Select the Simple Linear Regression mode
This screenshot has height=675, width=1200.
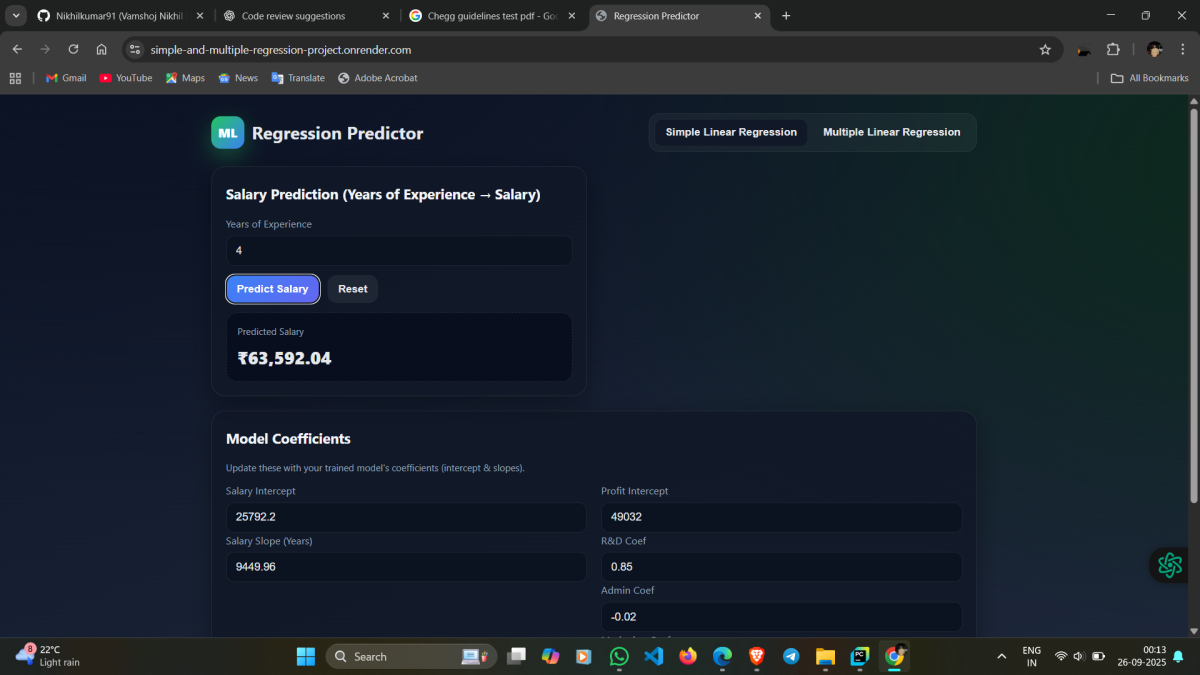pos(731,132)
